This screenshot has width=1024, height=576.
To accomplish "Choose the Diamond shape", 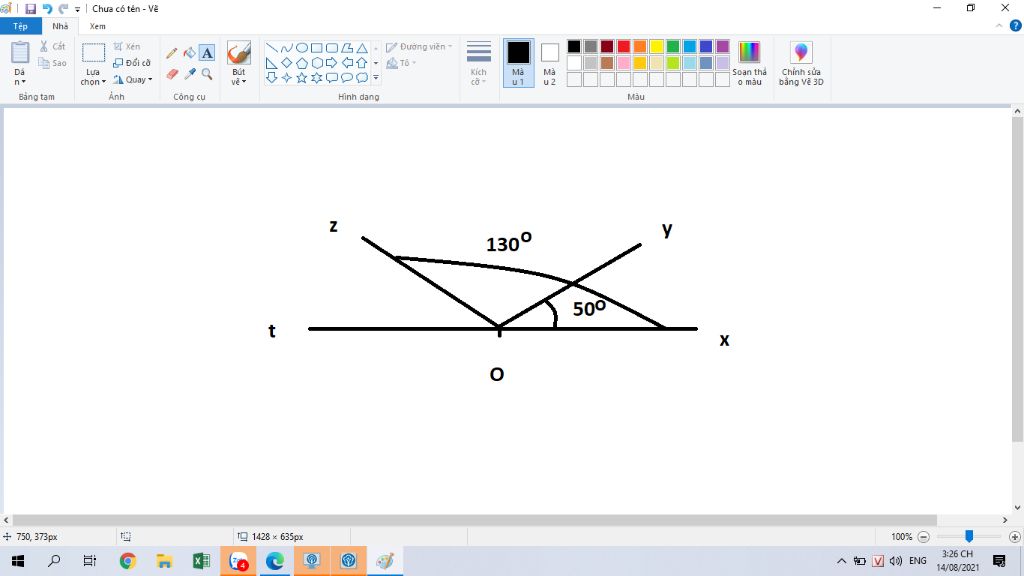I will click(287, 63).
